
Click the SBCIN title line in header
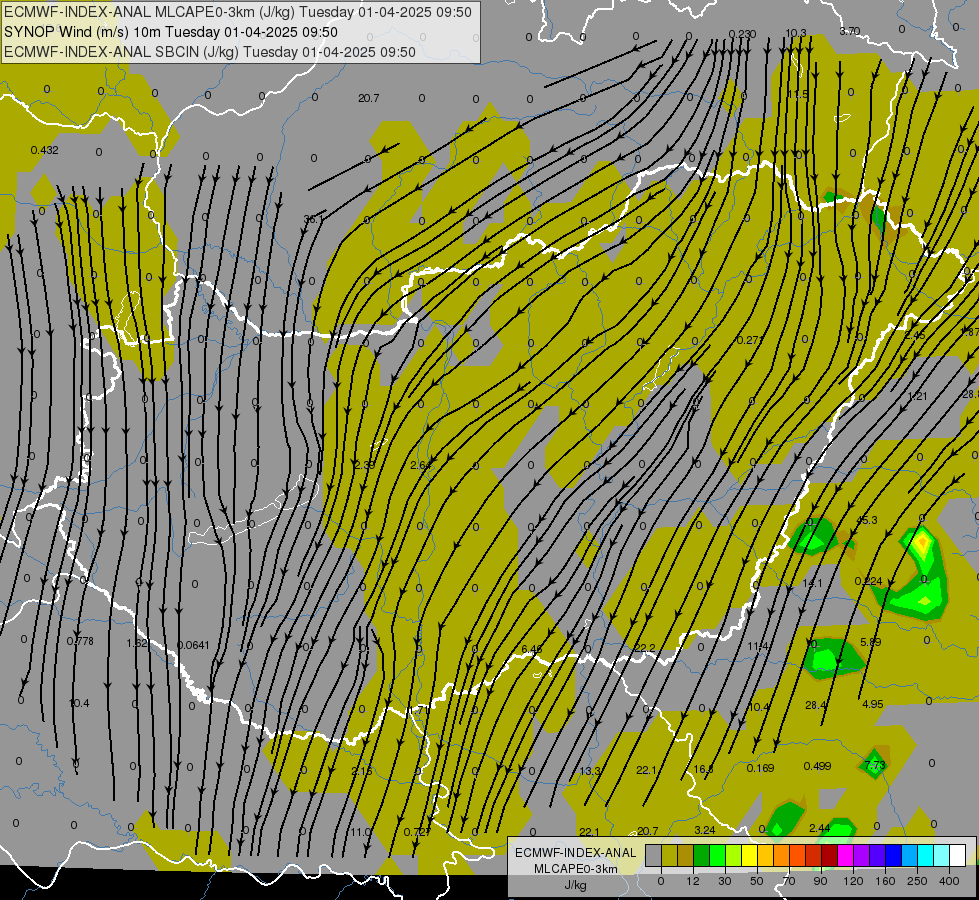click(210, 52)
